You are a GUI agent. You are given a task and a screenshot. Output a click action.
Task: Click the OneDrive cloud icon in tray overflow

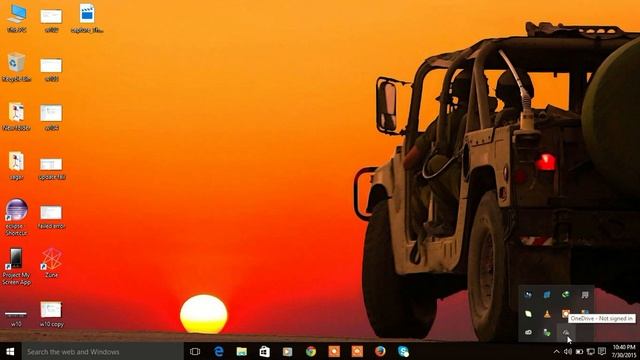click(566, 333)
